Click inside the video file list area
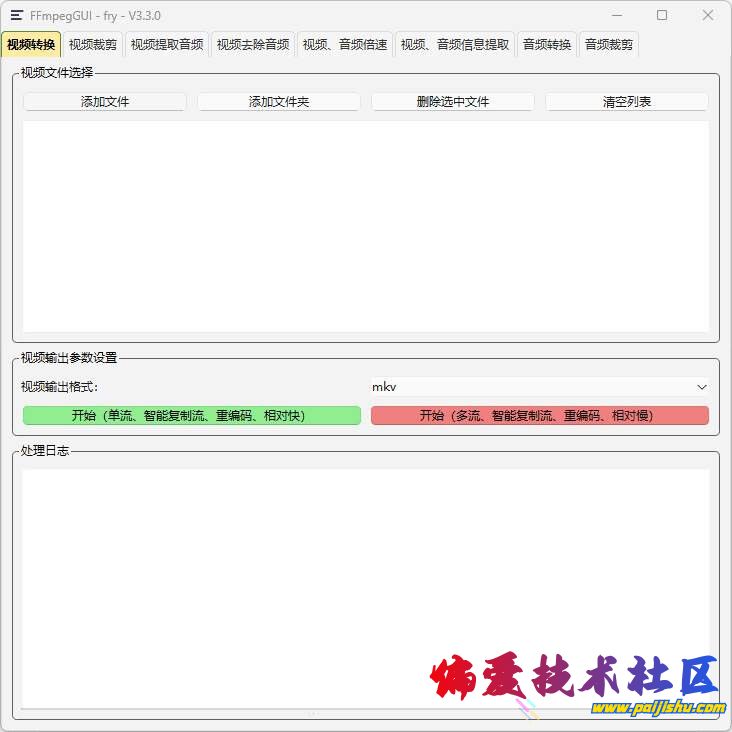 pos(365,226)
